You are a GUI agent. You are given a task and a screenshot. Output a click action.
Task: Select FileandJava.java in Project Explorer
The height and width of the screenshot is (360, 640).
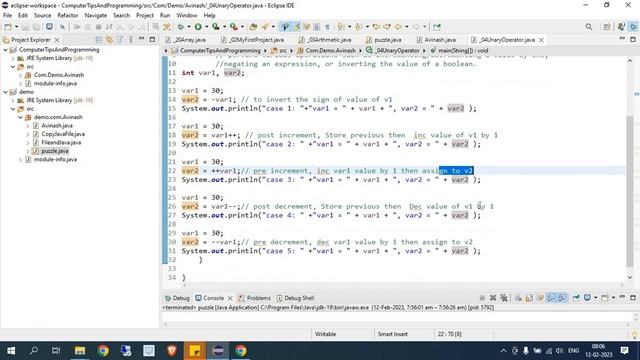(61, 142)
